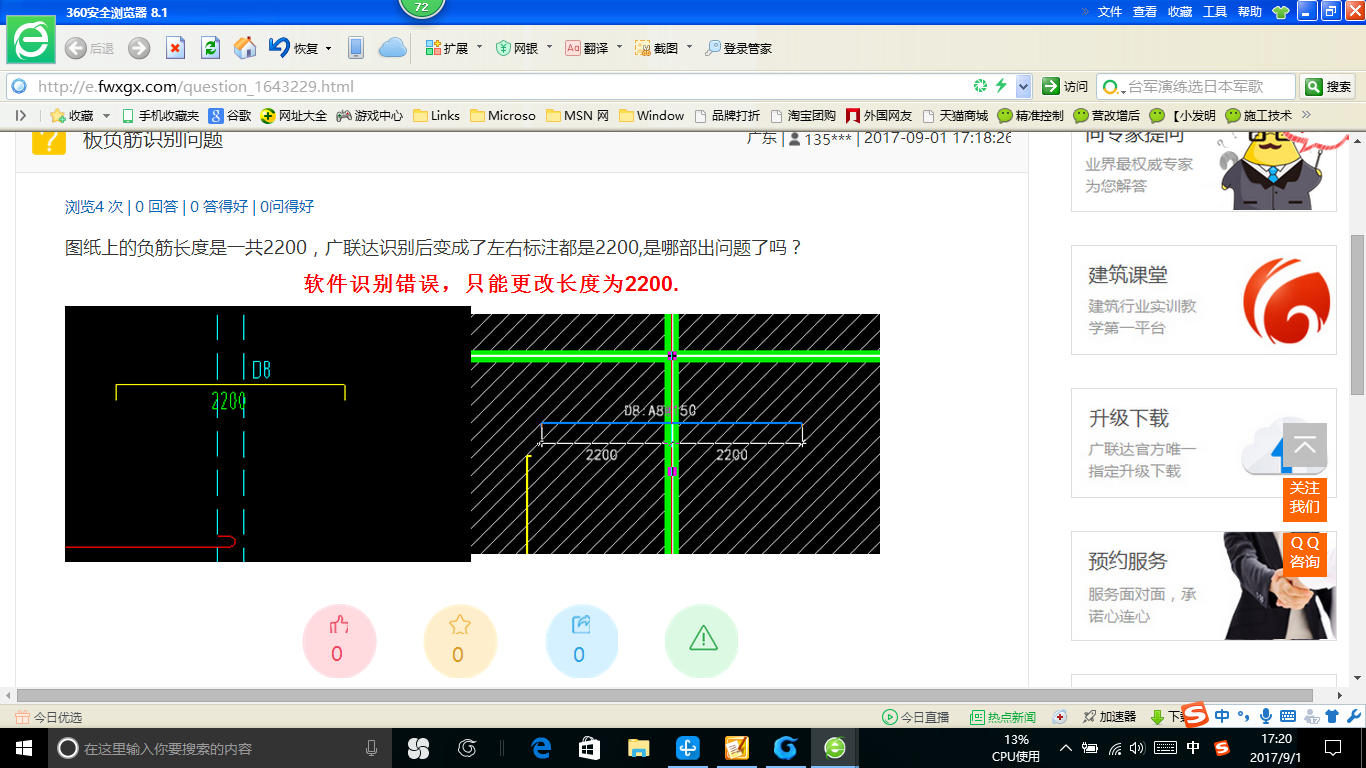This screenshot has height=768, width=1366.
Task: Click the 恢复 restore button
Action: [x=292, y=48]
